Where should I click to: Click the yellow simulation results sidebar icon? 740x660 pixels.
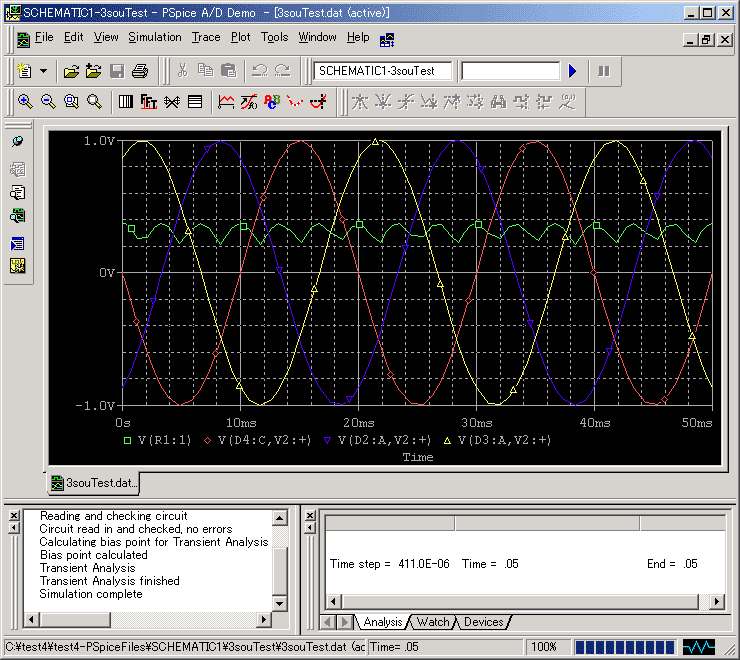17,266
